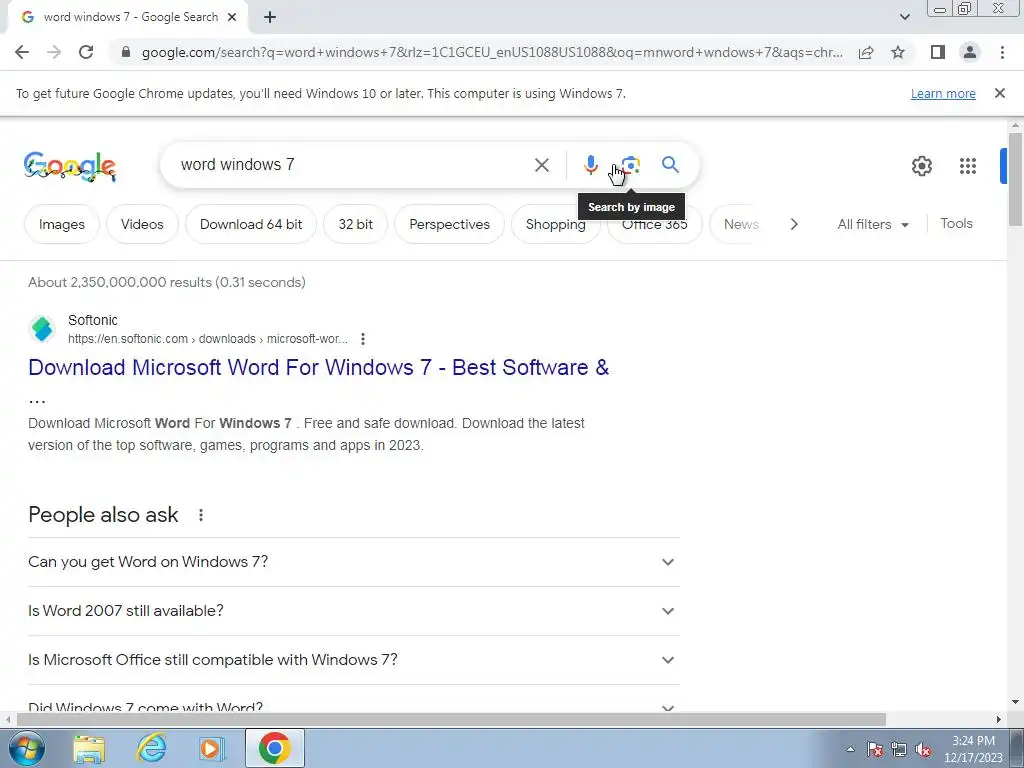
Task: Expand 'Is Microsoft Office still compatible' question
Action: point(354,660)
